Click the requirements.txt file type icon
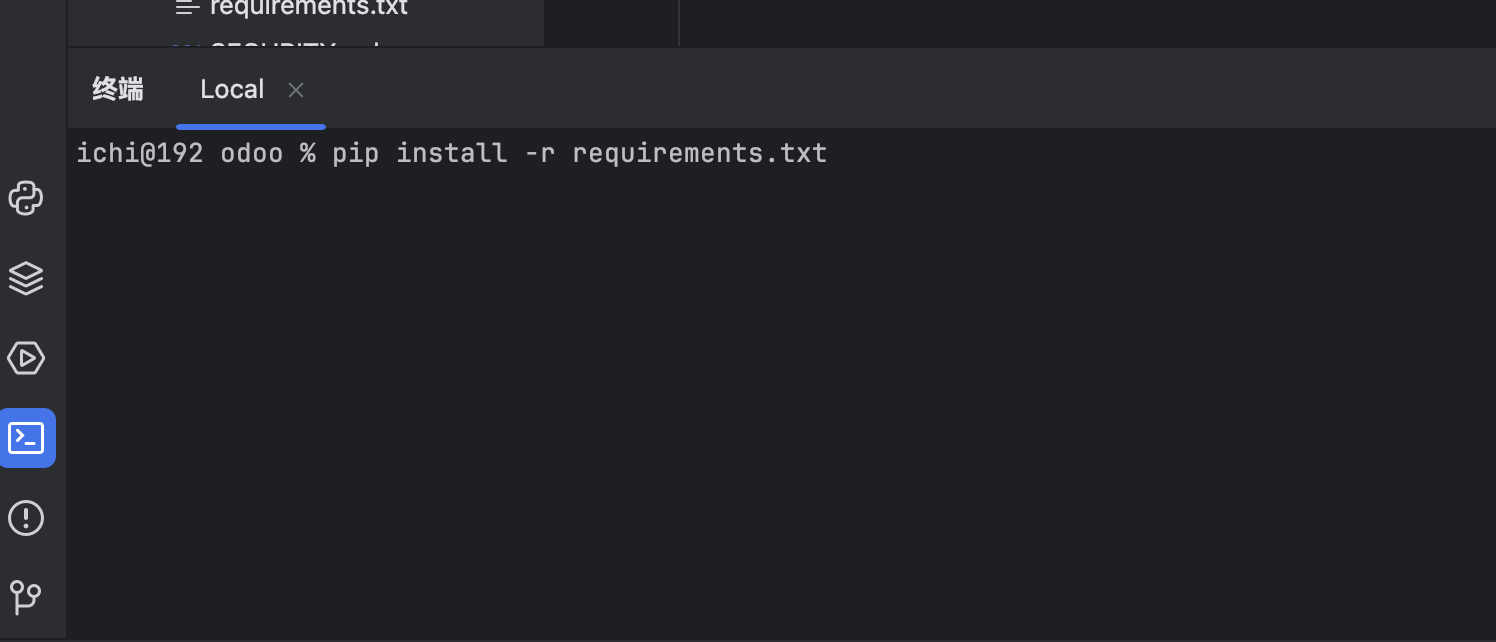Screen dimensions: 1496x642 point(187,8)
